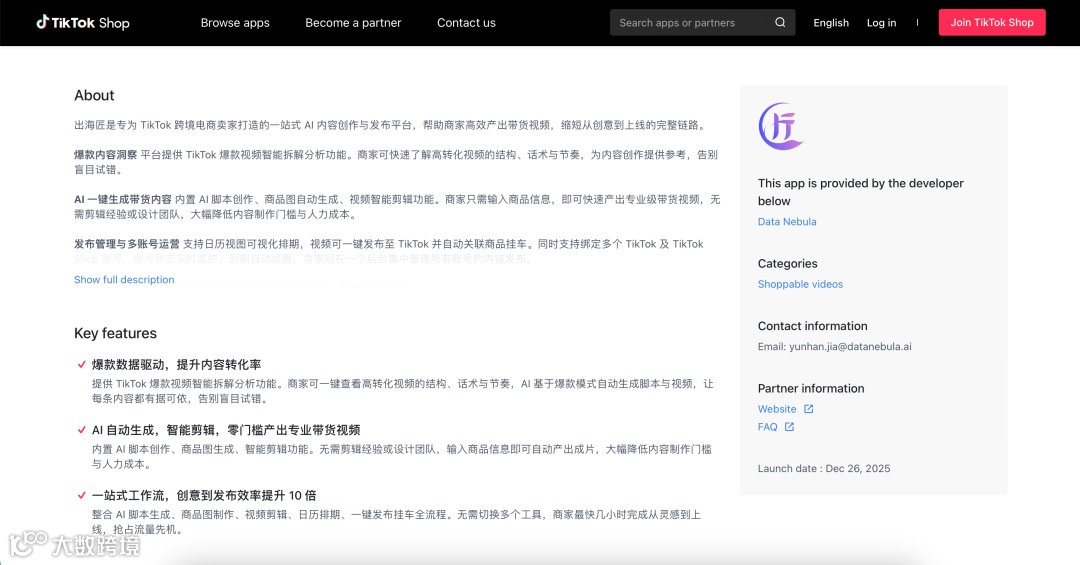Click the Key features heading

(x=115, y=333)
